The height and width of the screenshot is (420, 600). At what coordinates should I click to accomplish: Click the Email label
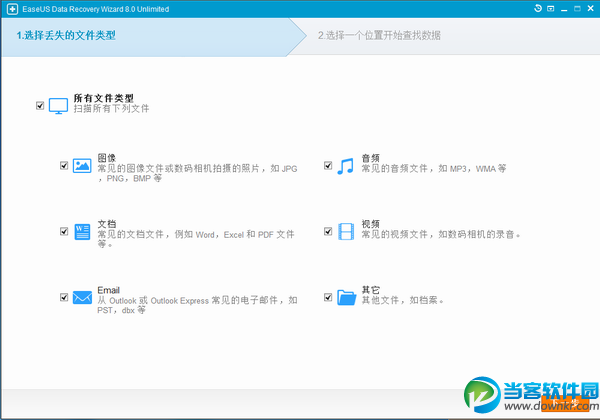pos(108,290)
